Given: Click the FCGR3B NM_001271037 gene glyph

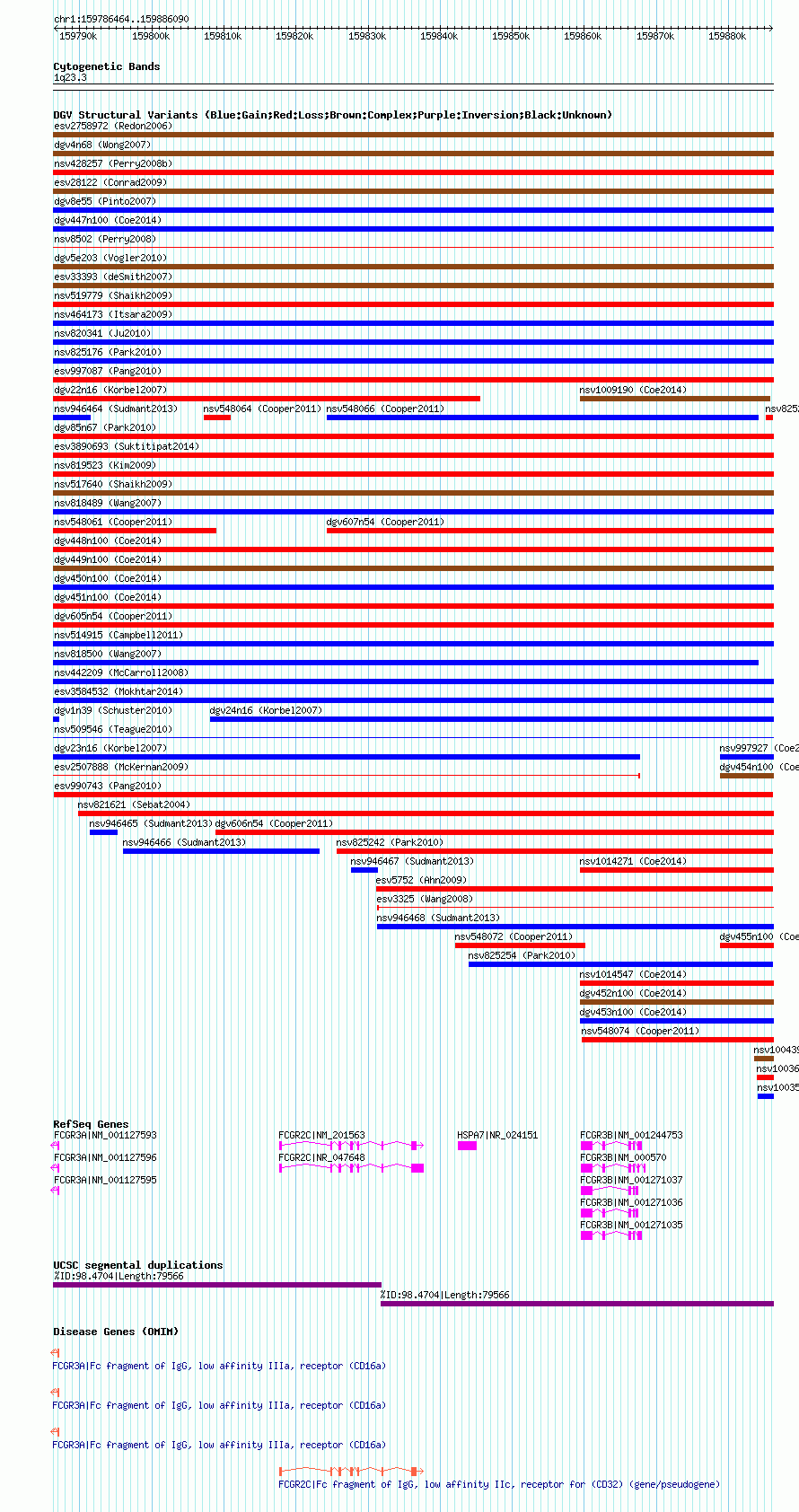Looking at the screenshot, I should pos(611,1191).
